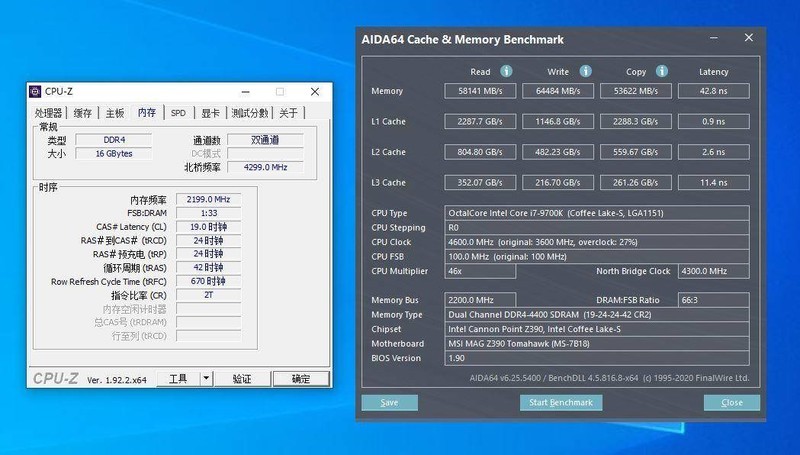Viewport: 800px width, 455px height.
Task: Click CAS# Latency 19.0 时钟 field
Action: coord(209,227)
